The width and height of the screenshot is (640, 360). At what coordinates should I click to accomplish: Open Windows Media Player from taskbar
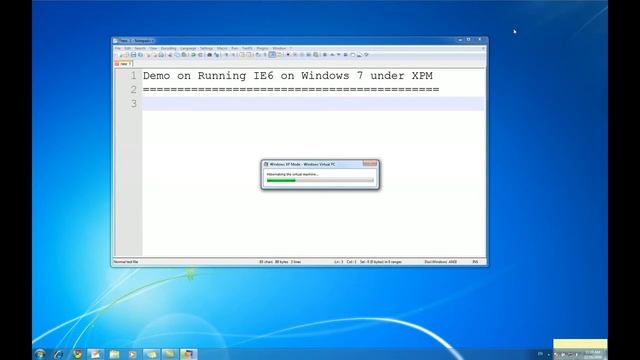point(132,354)
